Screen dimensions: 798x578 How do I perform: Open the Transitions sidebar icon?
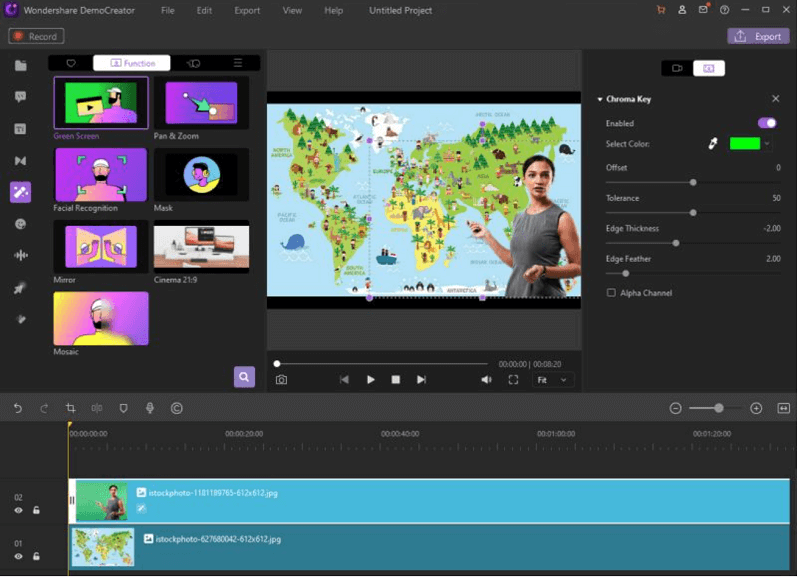[20, 161]
